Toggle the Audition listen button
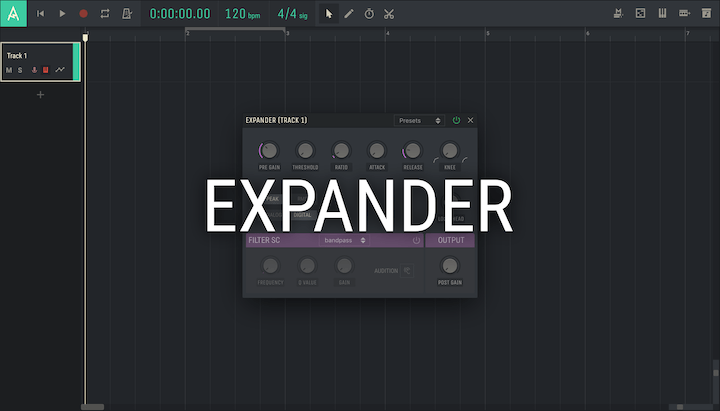The height and width of the screenshot is (411, 720). [407, 271]
